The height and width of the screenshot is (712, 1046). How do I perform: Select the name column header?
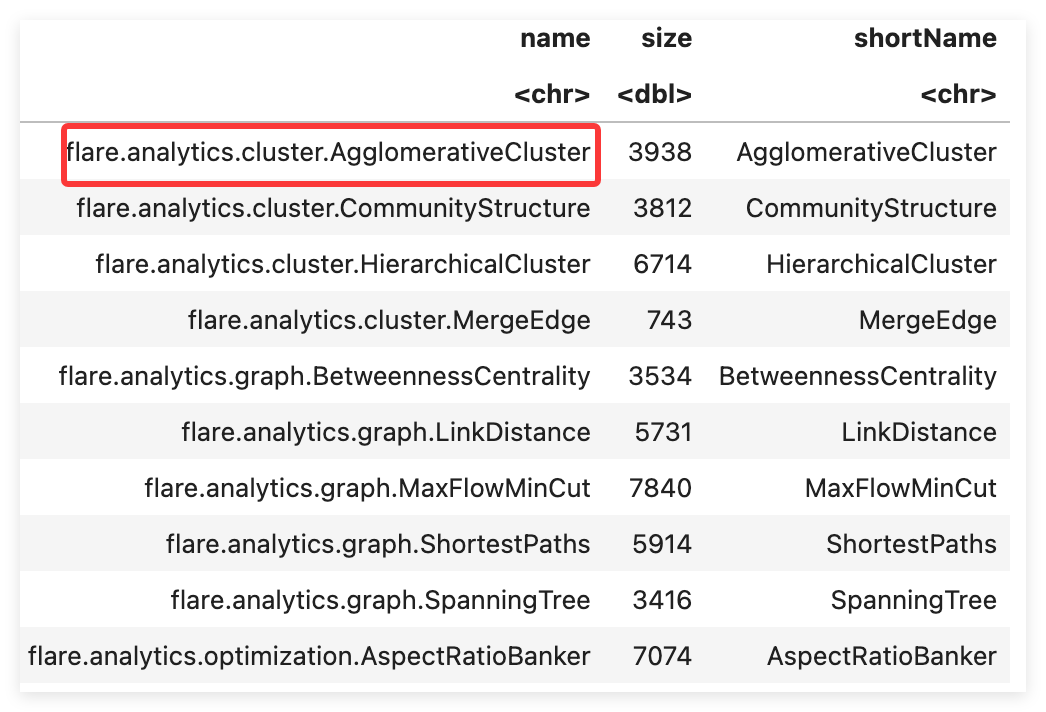[x=555, y=39]
